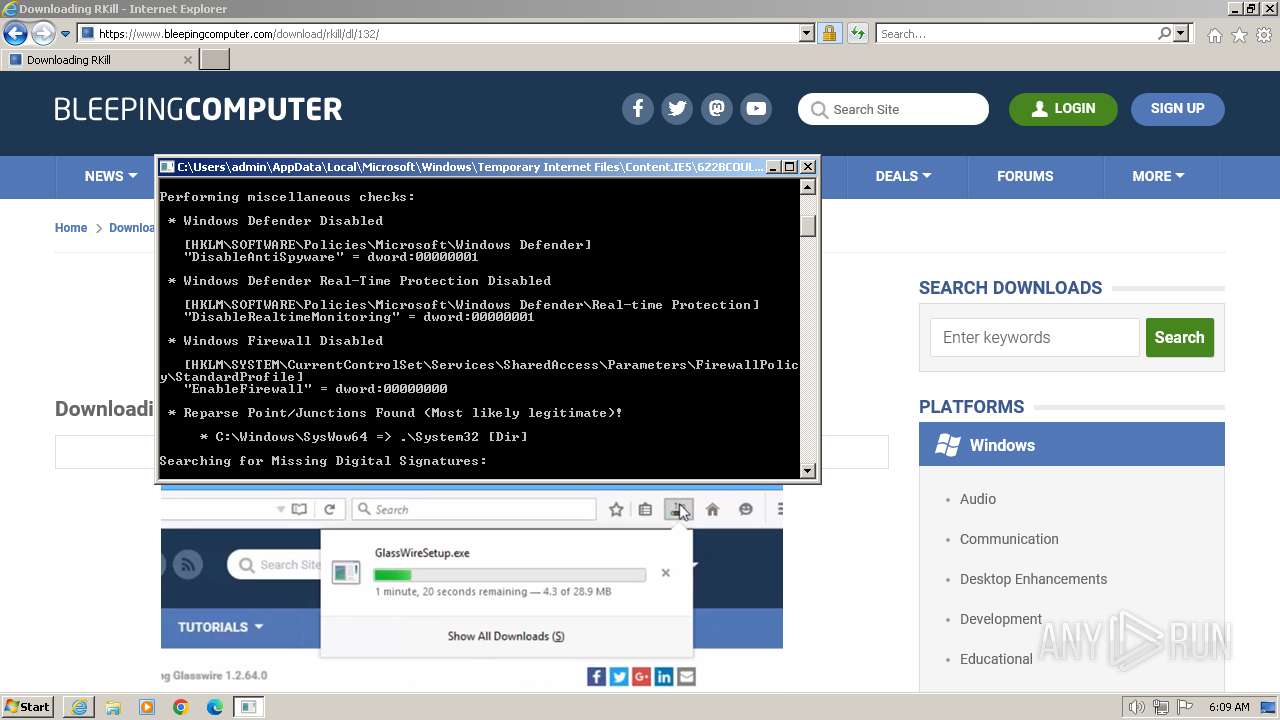Open media player taskbar icon
Image resolution: width=1280 pixels, height=720 pixels.
click(x=147, y=707)
